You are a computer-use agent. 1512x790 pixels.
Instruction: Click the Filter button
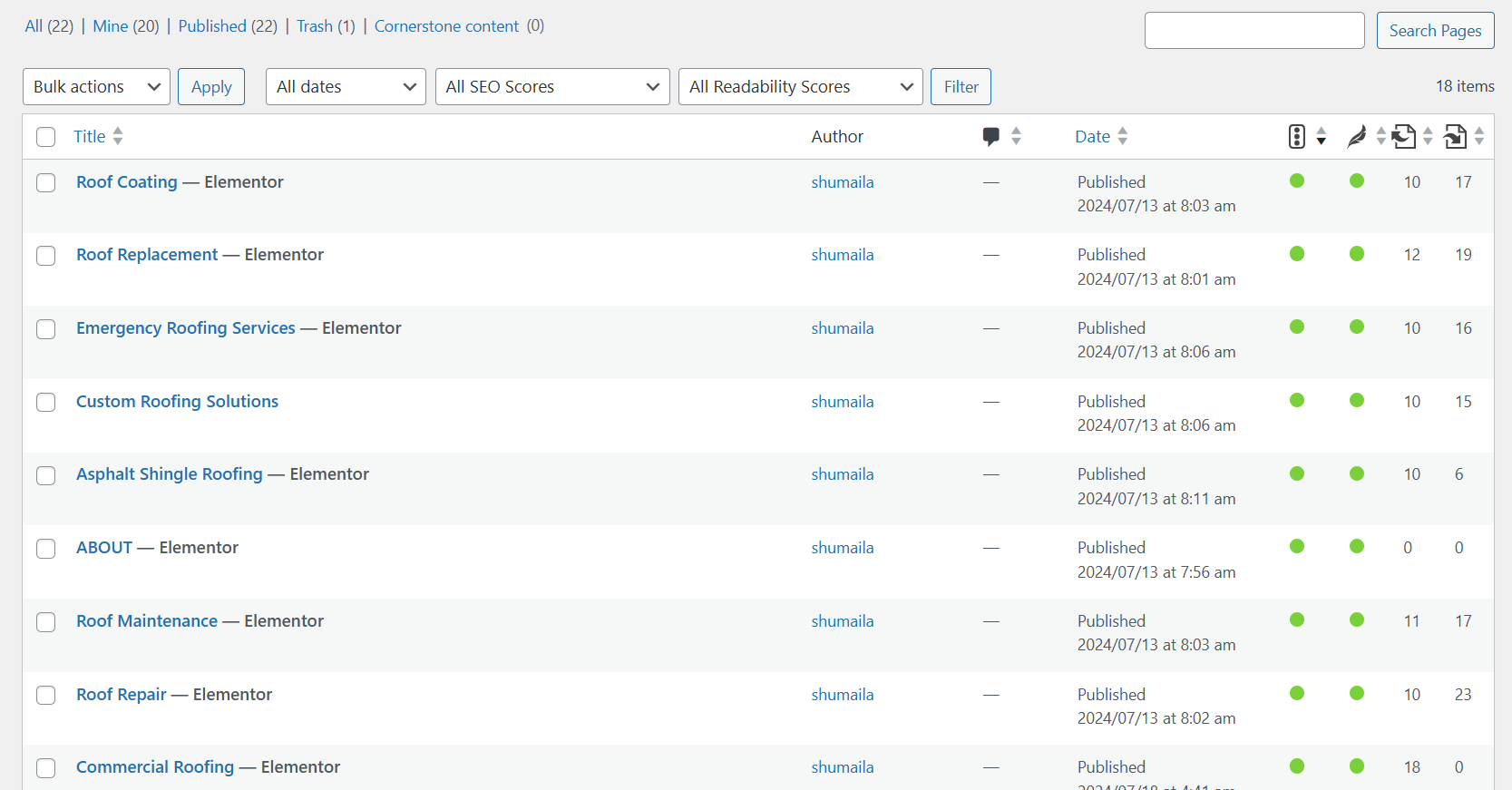[x=961, y=87]
